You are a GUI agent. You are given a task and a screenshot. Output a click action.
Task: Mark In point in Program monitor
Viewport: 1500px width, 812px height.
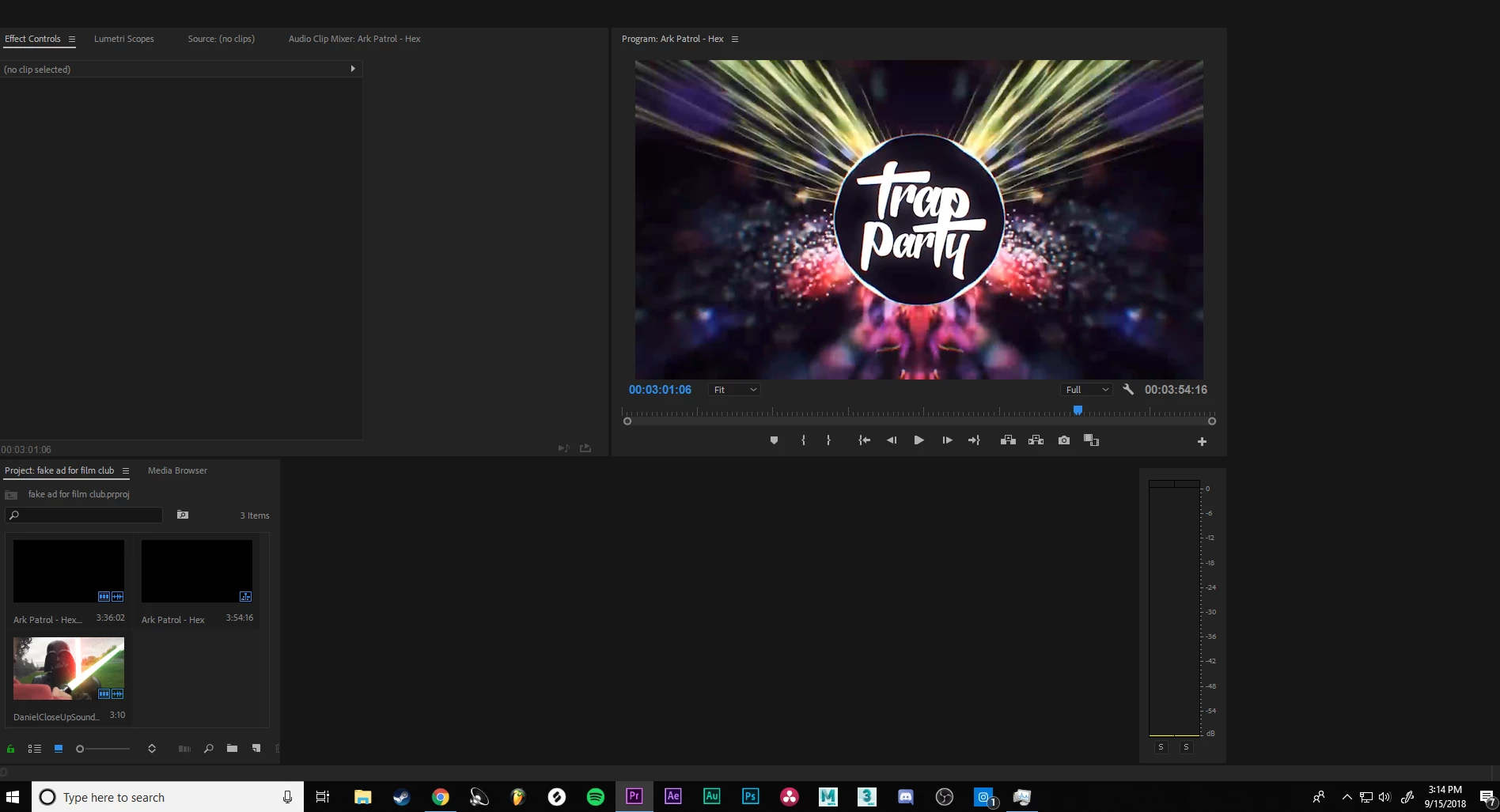tap(803, 440)
